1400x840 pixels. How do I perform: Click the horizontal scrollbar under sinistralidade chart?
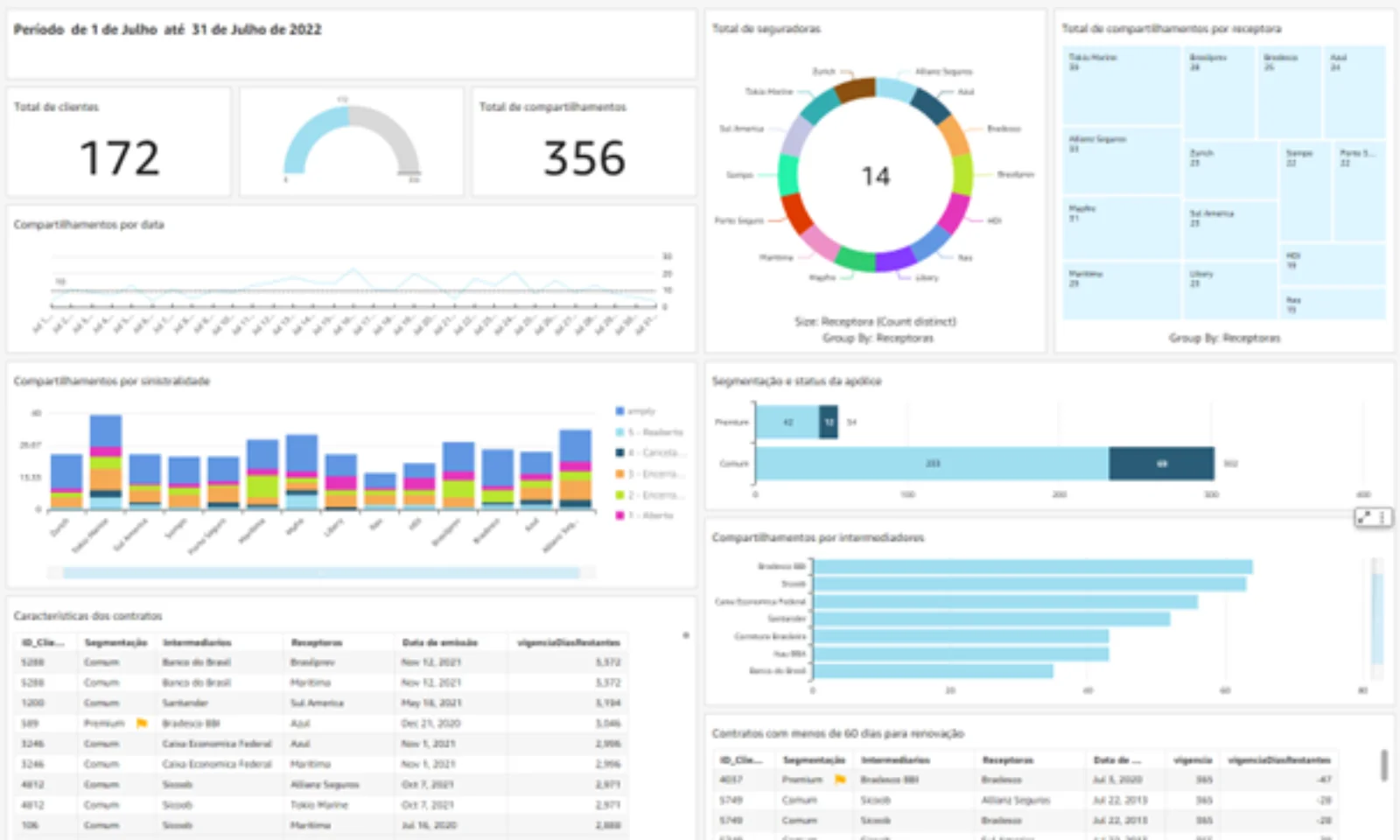[320, 573]
